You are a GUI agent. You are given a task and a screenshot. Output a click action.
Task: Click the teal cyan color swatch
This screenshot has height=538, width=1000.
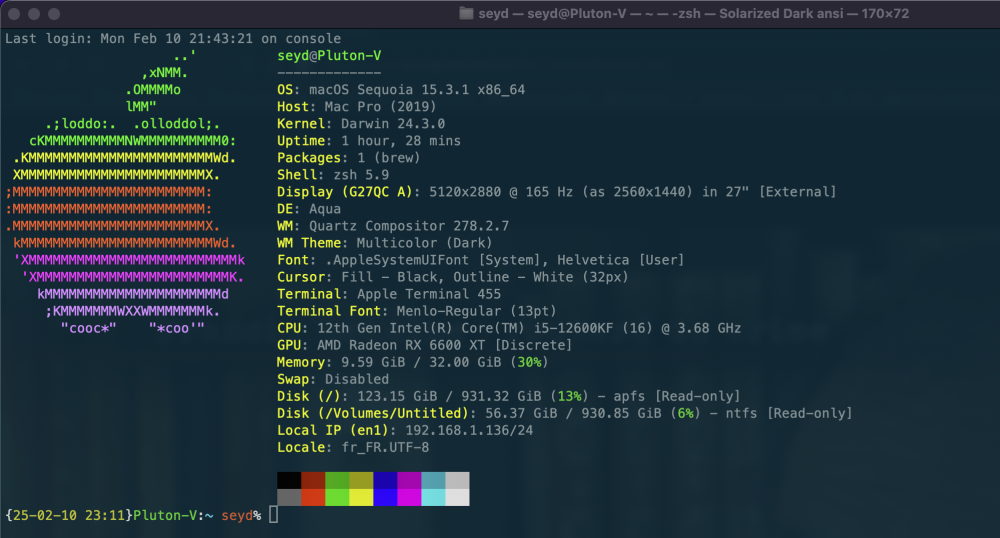pyautogui.click(x=433, y=480)
